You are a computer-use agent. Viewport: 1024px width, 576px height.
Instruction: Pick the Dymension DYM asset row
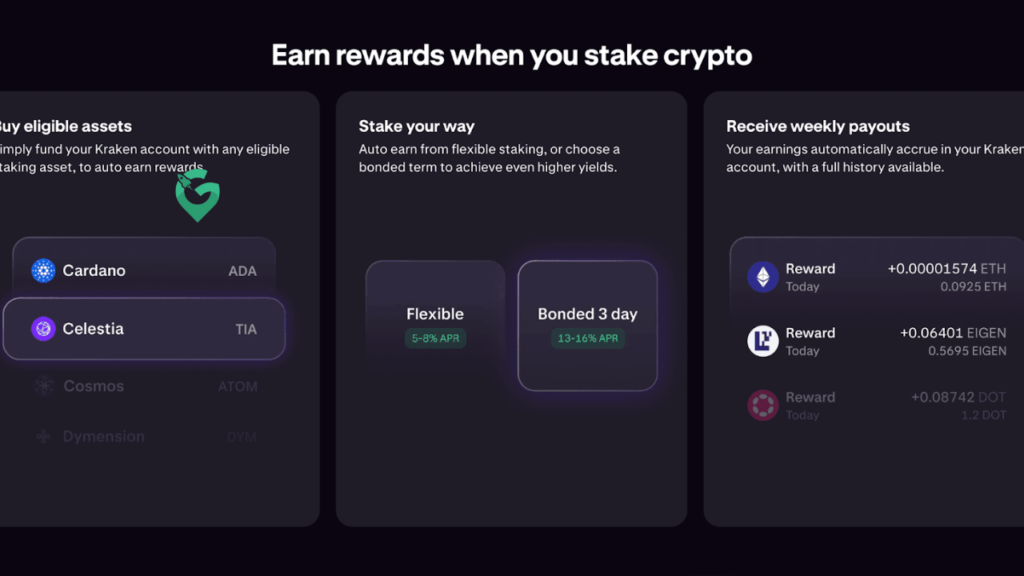(145, 437)
